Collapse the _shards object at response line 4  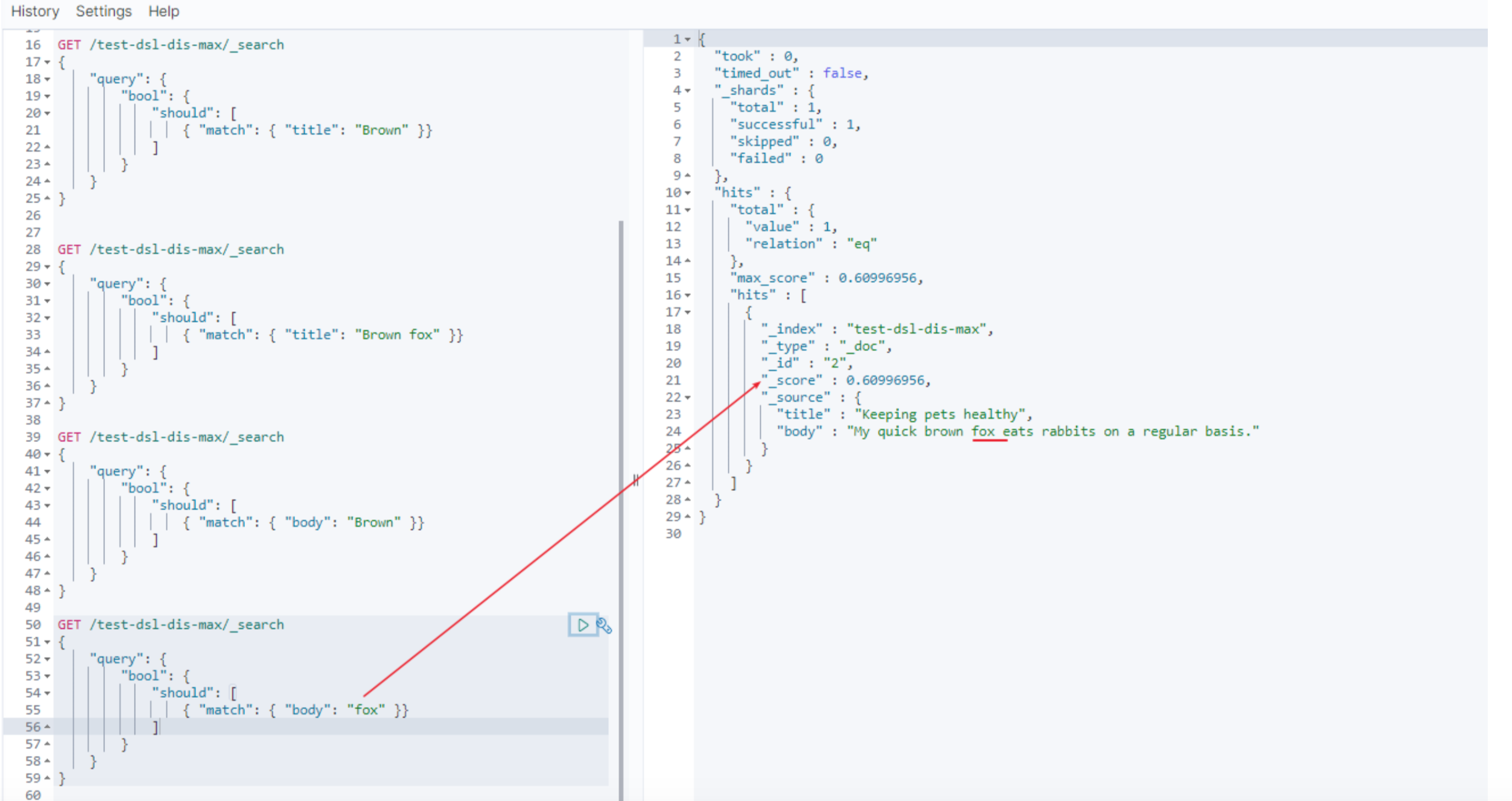coord(688,90)
